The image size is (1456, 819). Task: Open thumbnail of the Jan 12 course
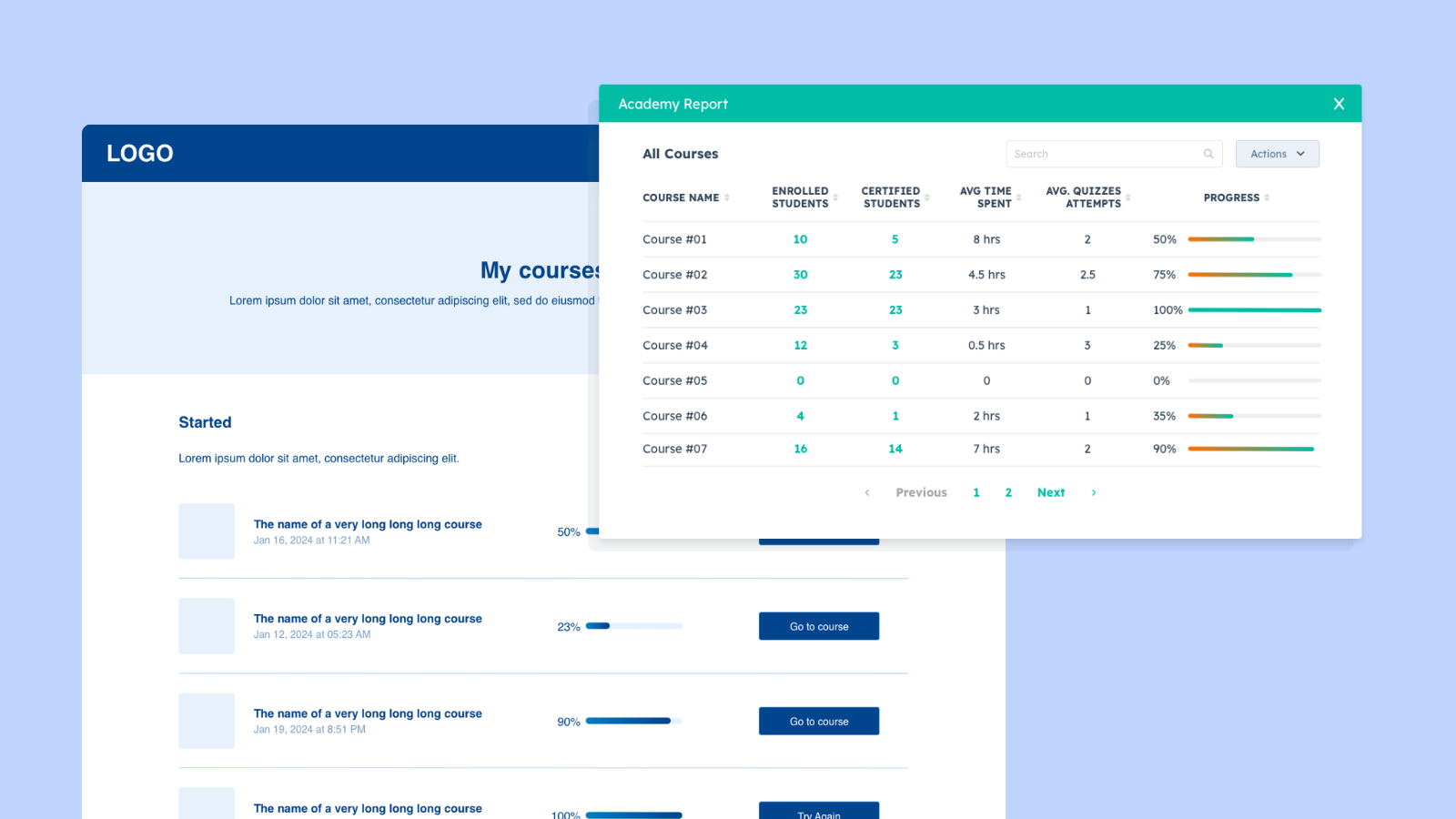207,626
